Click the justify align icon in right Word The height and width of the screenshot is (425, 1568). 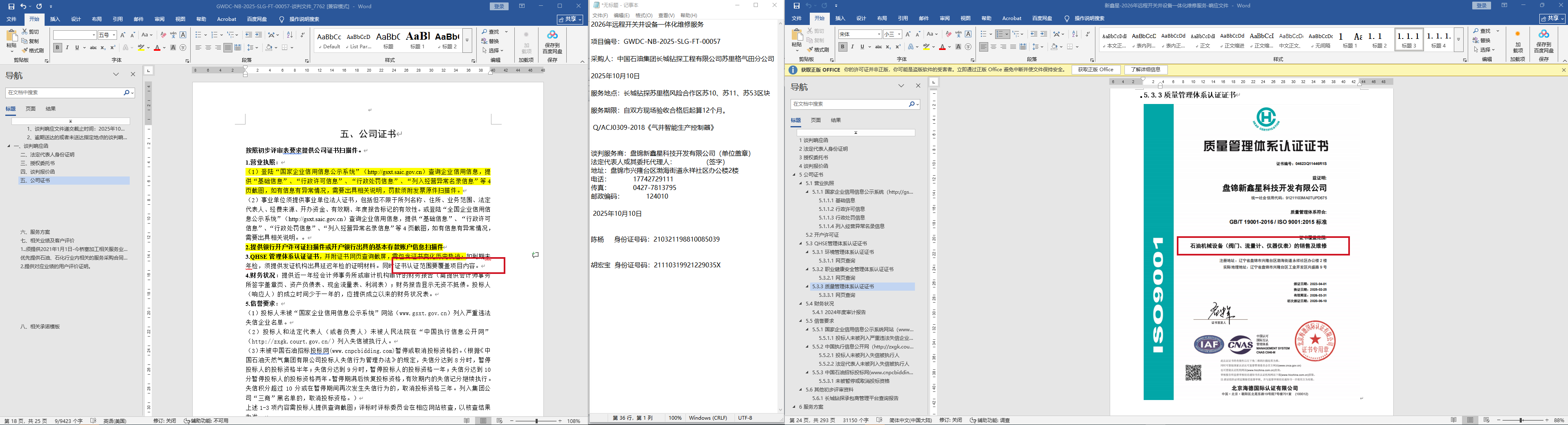point(1013,47)
